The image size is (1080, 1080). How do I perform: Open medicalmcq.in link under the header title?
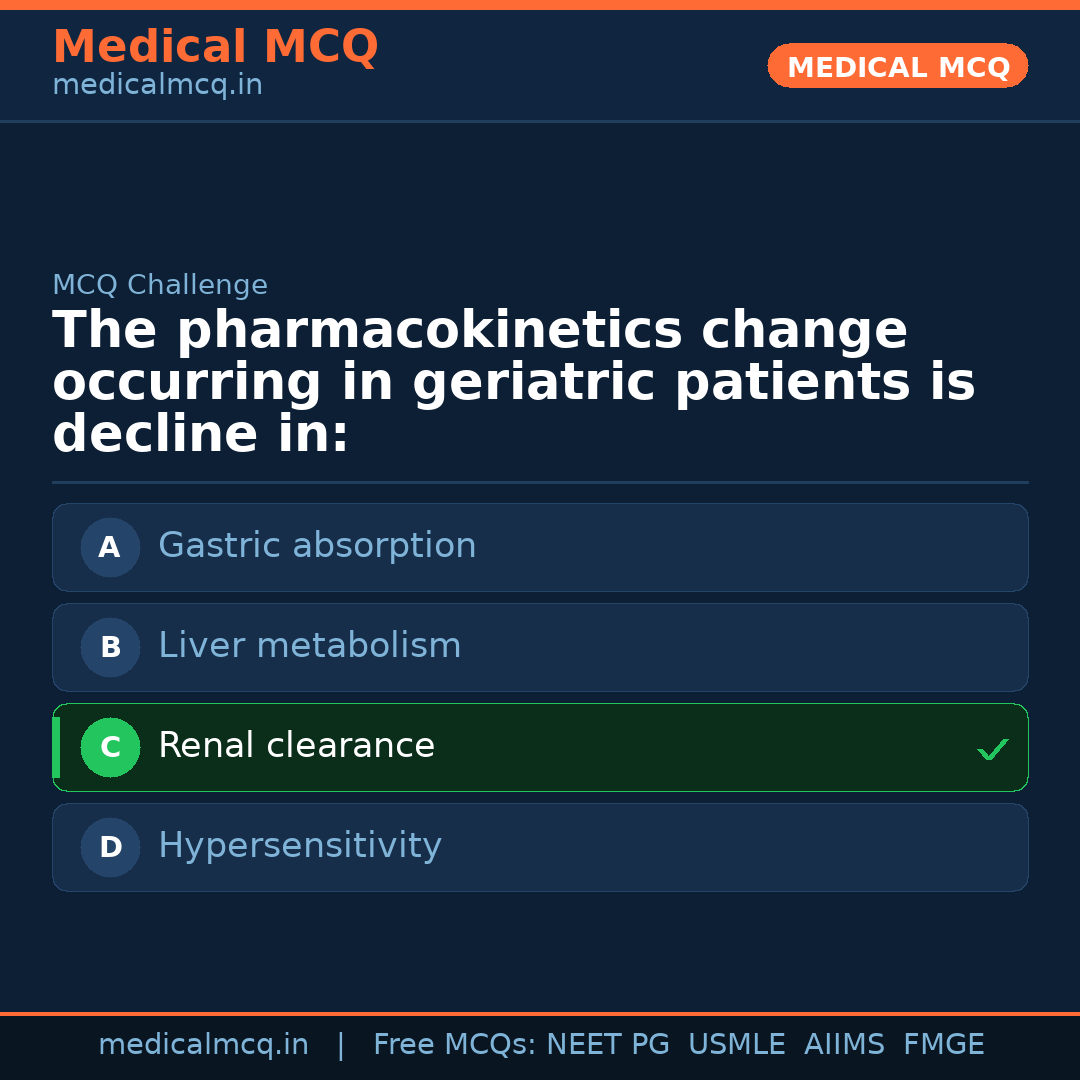(157, 85)
